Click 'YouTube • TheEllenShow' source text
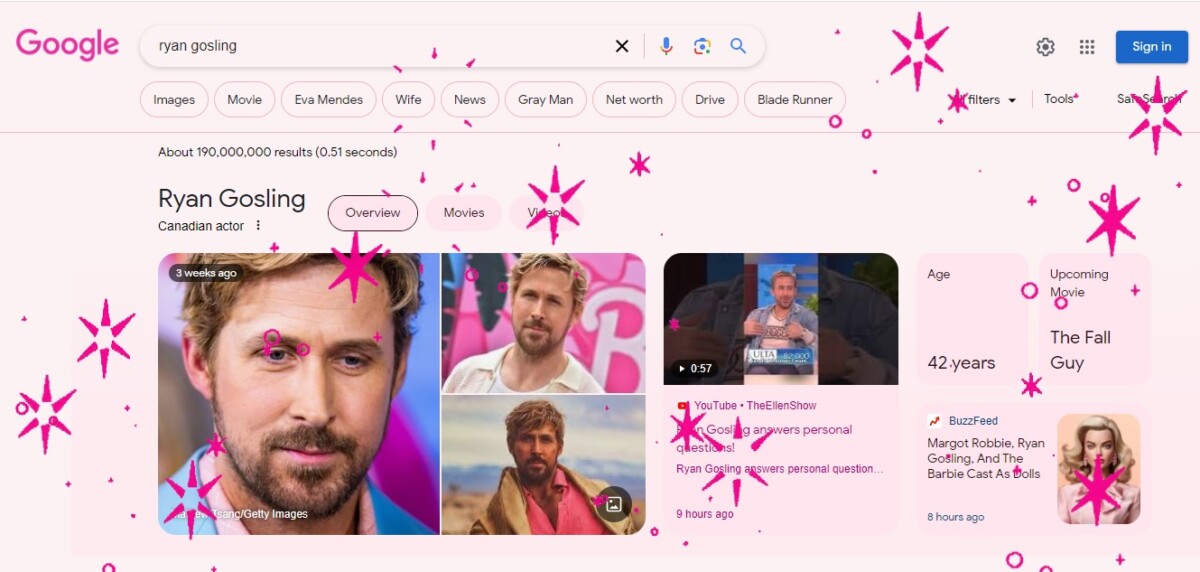The image size is (1200, 572). pyautogui.click(x=755, y=406)
